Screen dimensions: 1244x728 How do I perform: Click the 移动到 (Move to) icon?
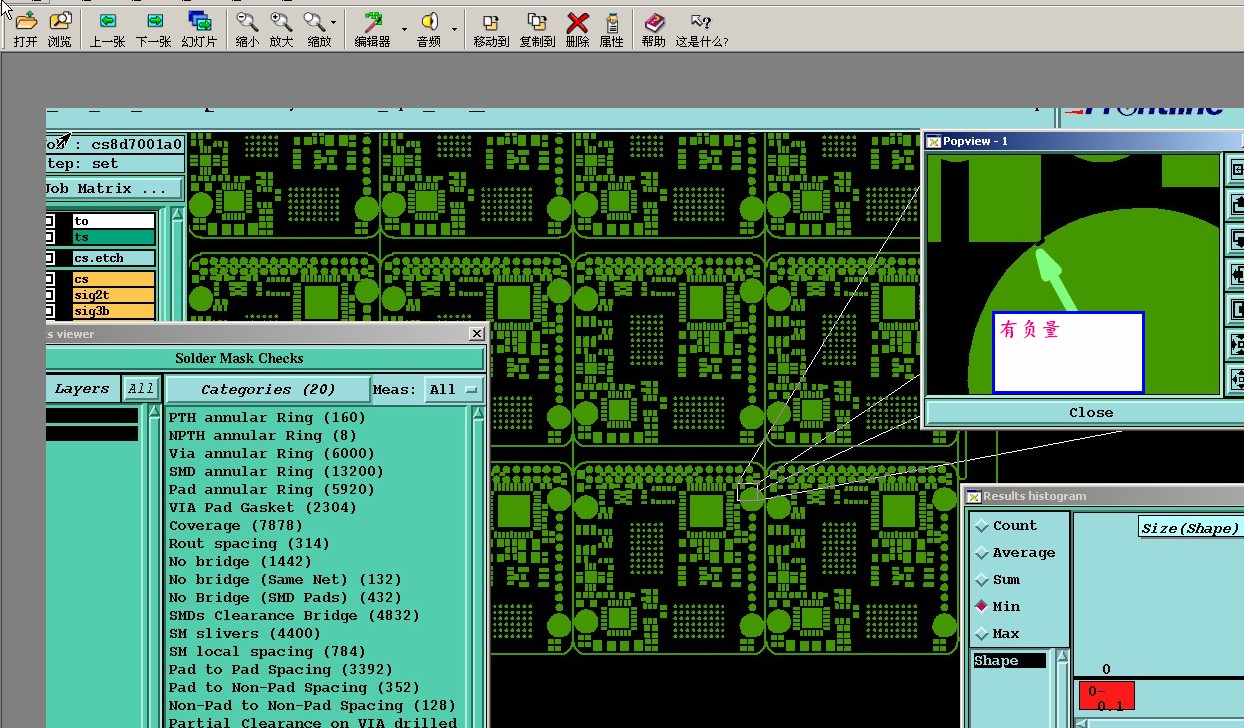(x=491, y=22)
